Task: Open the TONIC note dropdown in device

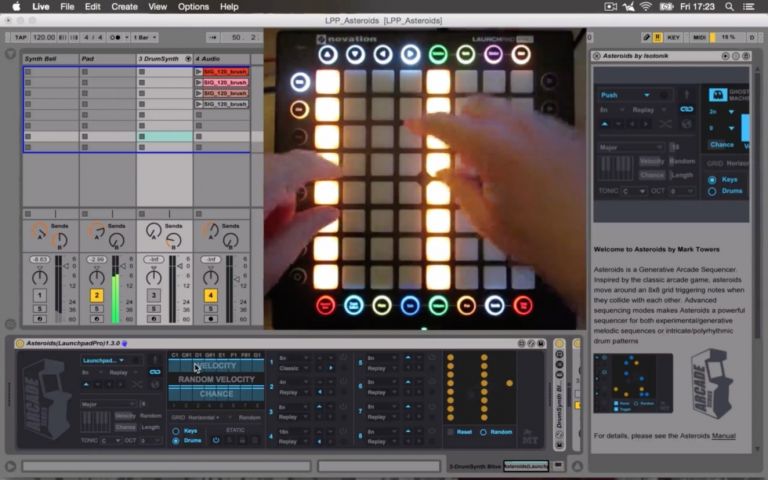Action: tap(111, 440)
